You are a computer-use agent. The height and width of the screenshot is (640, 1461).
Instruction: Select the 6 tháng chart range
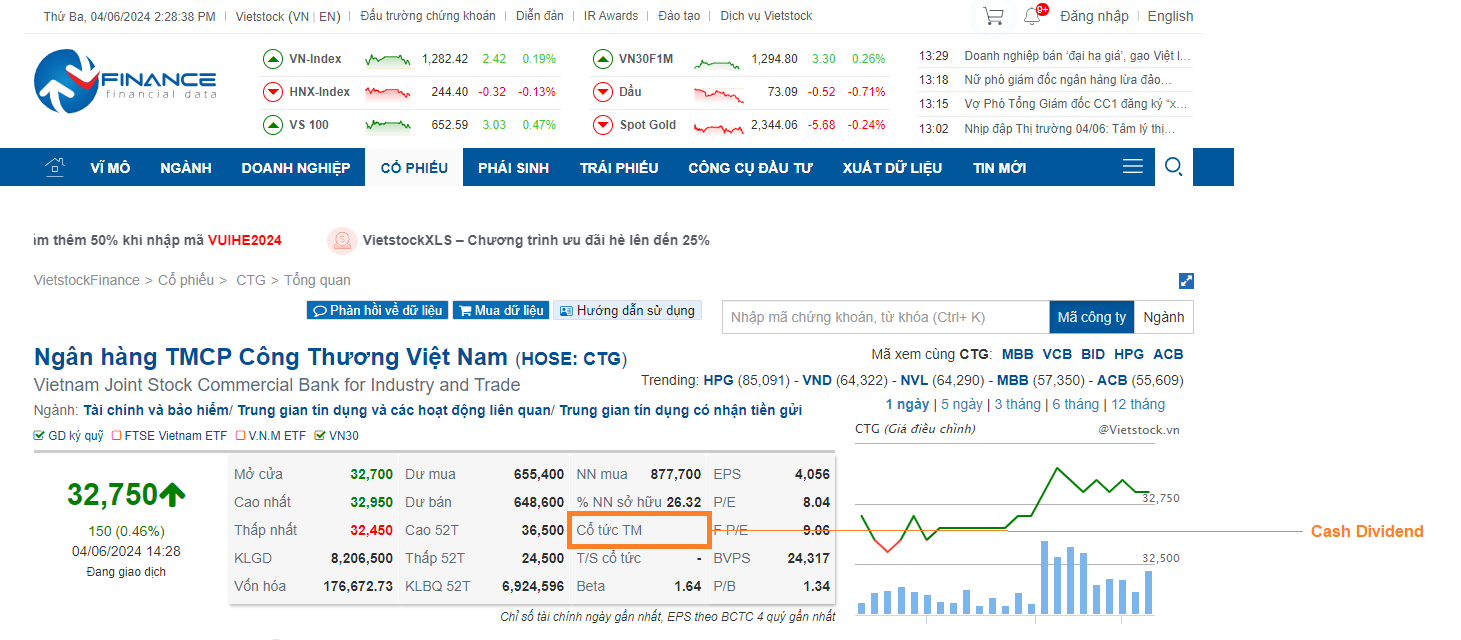pos(1076,405)
